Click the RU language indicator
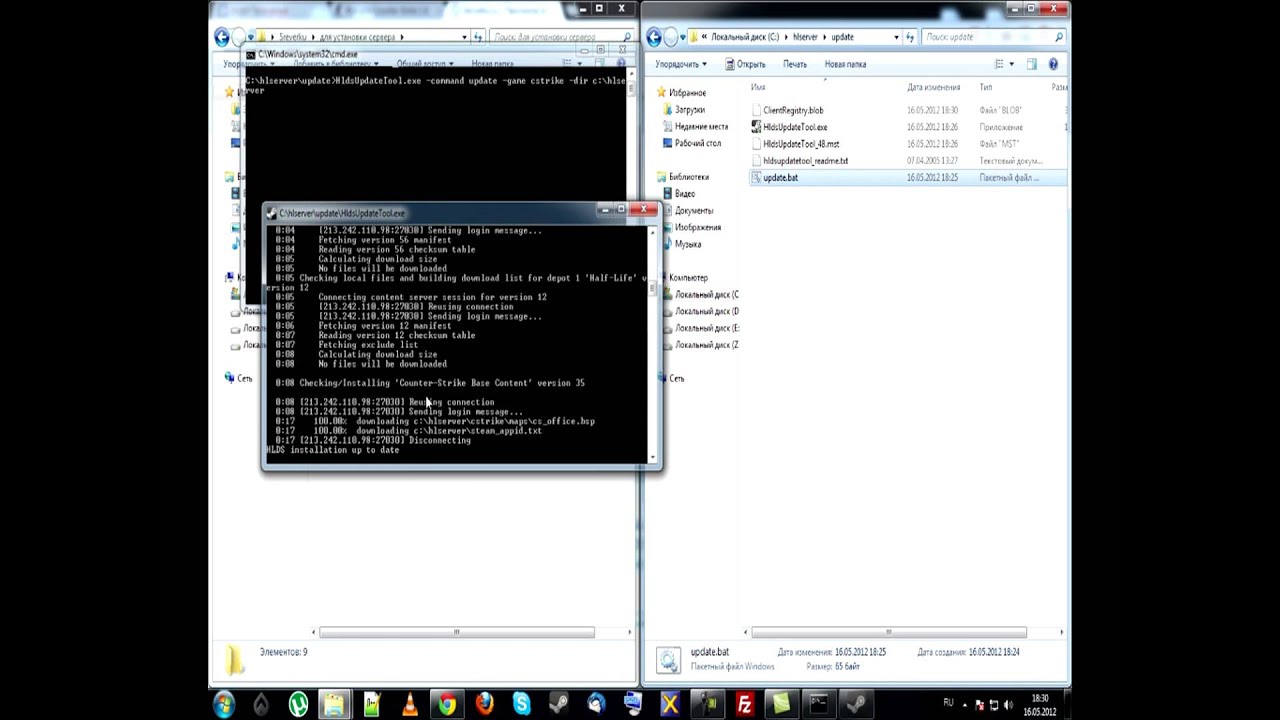 (948, 704)
